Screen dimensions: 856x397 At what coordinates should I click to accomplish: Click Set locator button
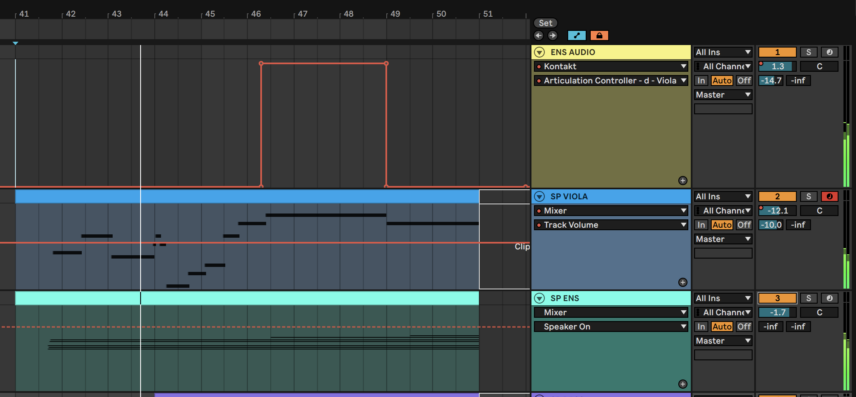point(545,23)
